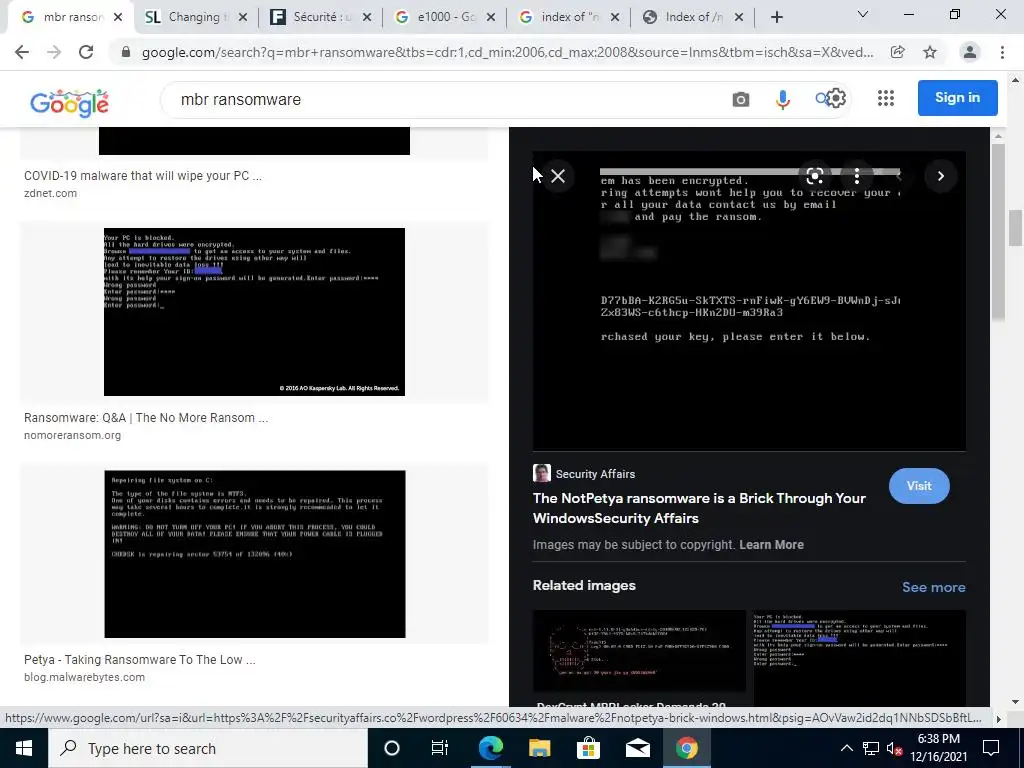Open Microsoft Store from taskbar

pyautogui.click(x=588, y=748)
